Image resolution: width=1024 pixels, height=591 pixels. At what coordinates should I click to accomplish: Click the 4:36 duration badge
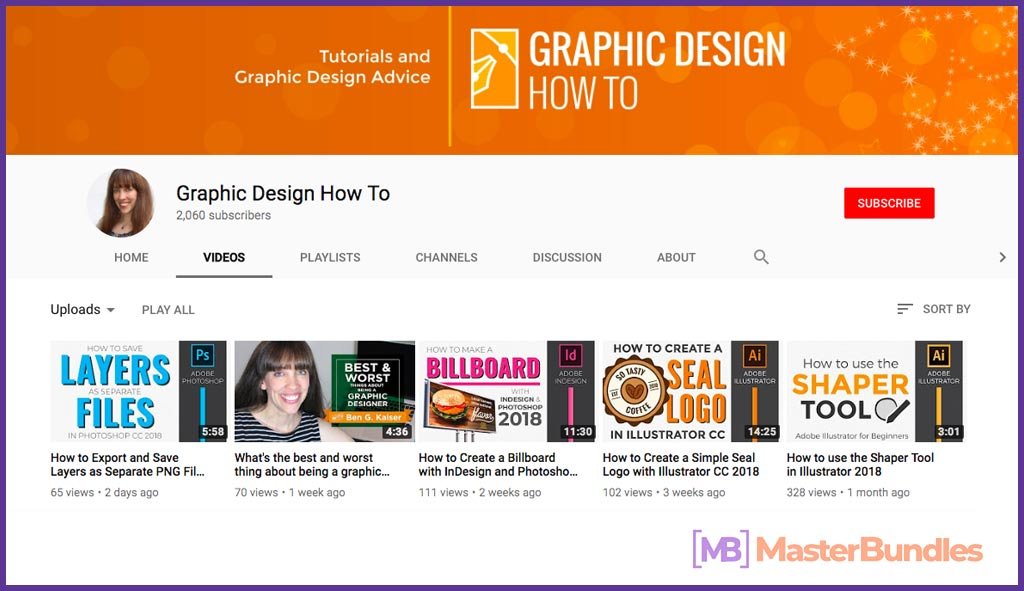(x=397, y=432)
